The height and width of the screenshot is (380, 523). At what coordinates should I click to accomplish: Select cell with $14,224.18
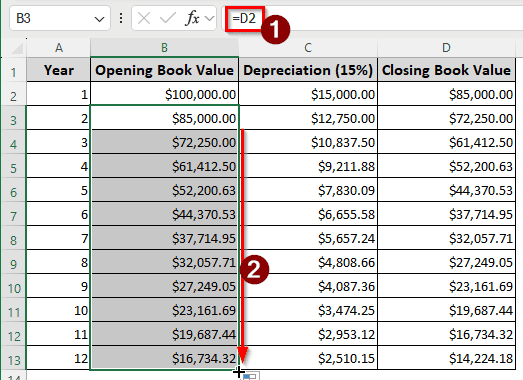(x=446, y=358)
